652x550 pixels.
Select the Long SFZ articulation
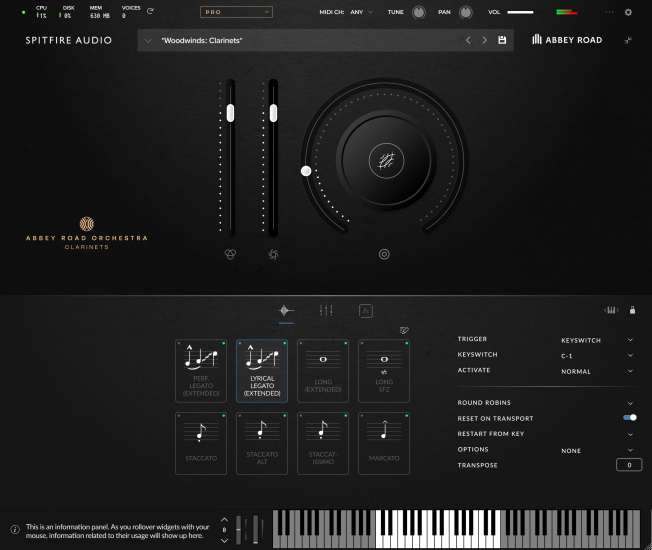(384, 371)
